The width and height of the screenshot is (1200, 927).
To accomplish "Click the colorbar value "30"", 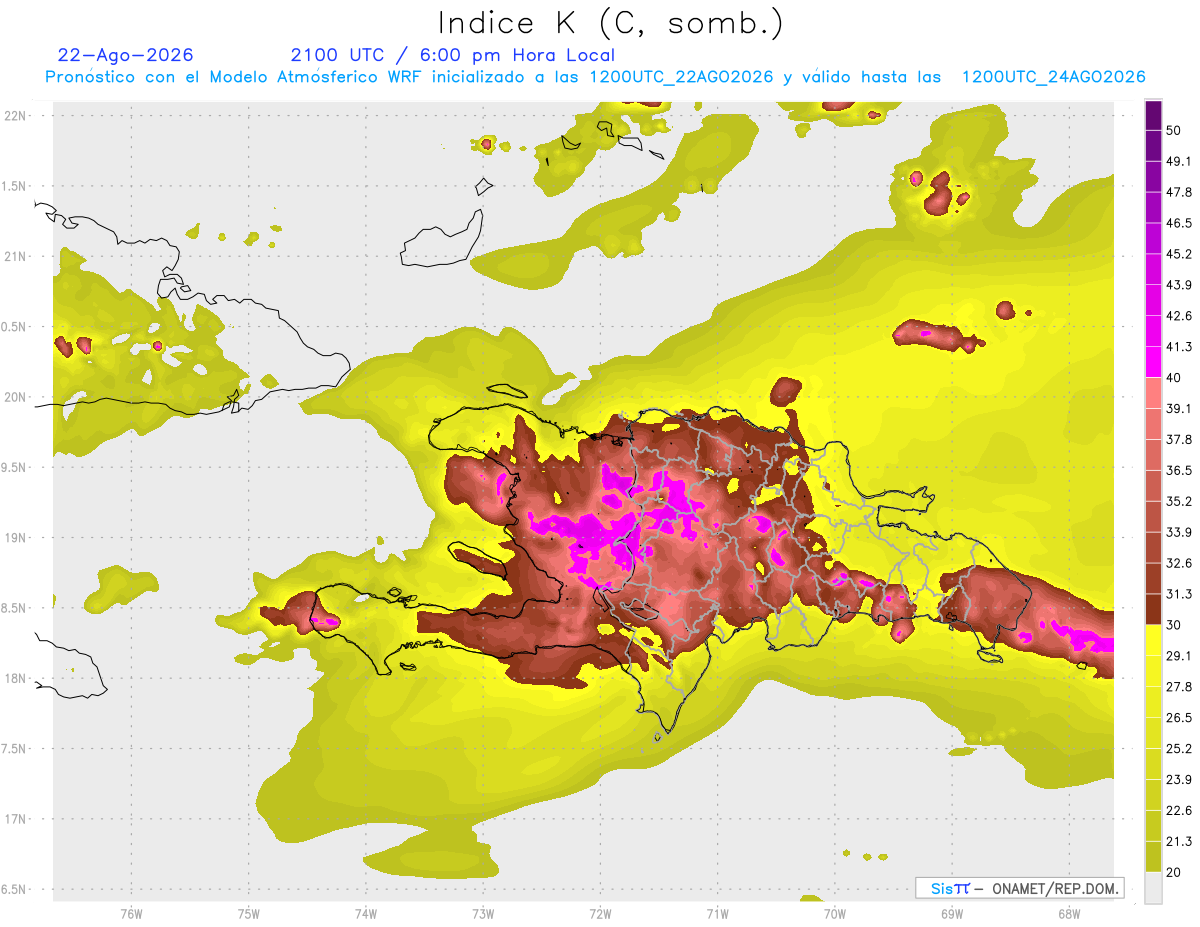I will (x=1174, y=625).
